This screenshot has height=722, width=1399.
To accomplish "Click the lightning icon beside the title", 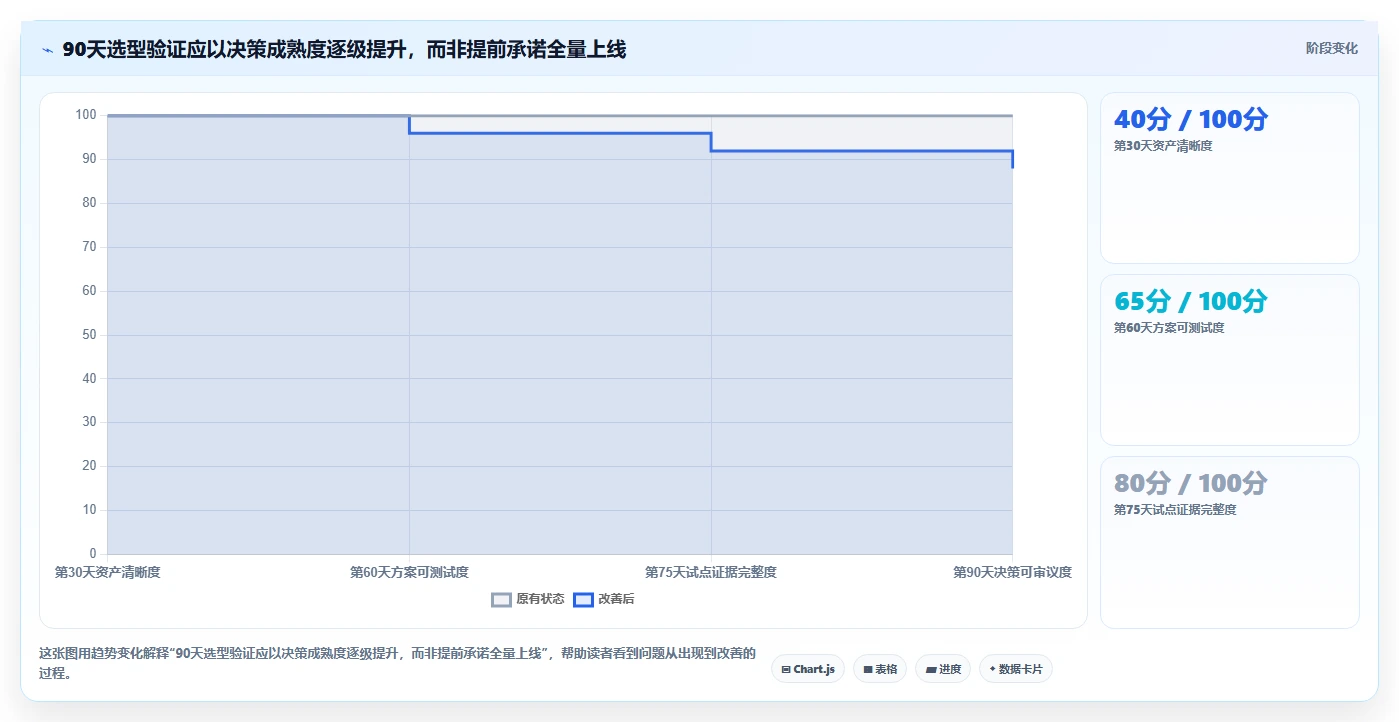I will click(x=47, y=50).
